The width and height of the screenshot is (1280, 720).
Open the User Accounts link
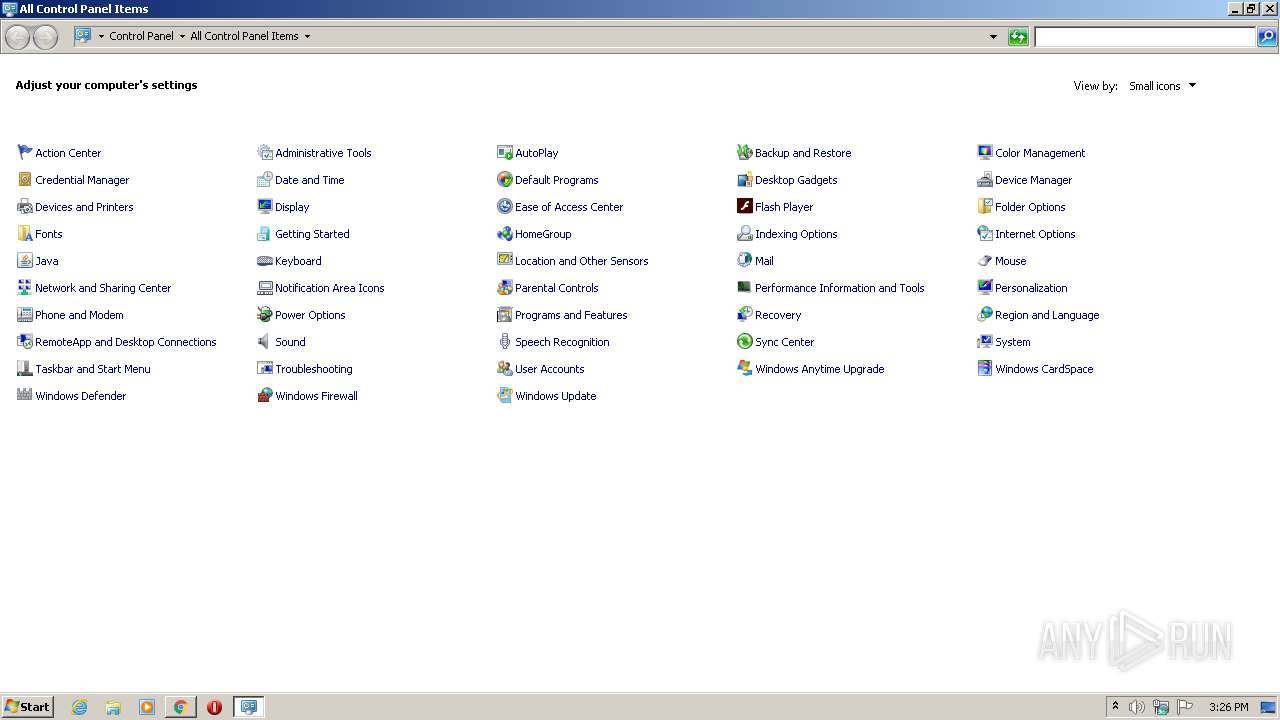pos(549,369)
